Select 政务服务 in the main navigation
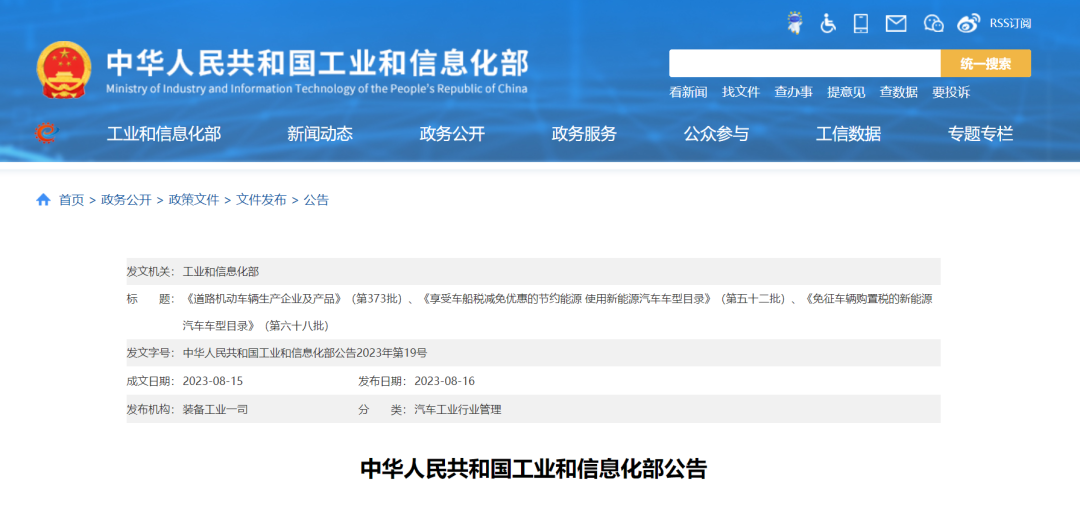Screen dimensions: 1080x517 click(x=584, y=134)
